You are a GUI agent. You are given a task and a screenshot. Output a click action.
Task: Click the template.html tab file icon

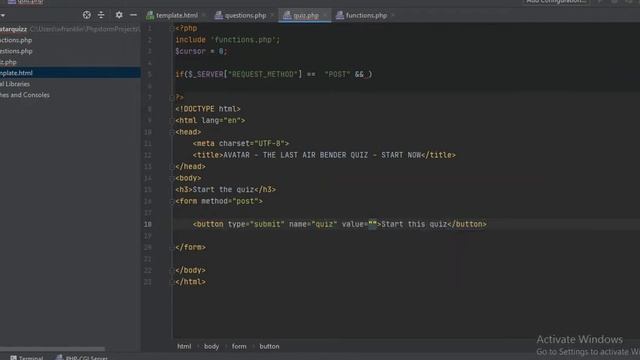coord(150,16)
